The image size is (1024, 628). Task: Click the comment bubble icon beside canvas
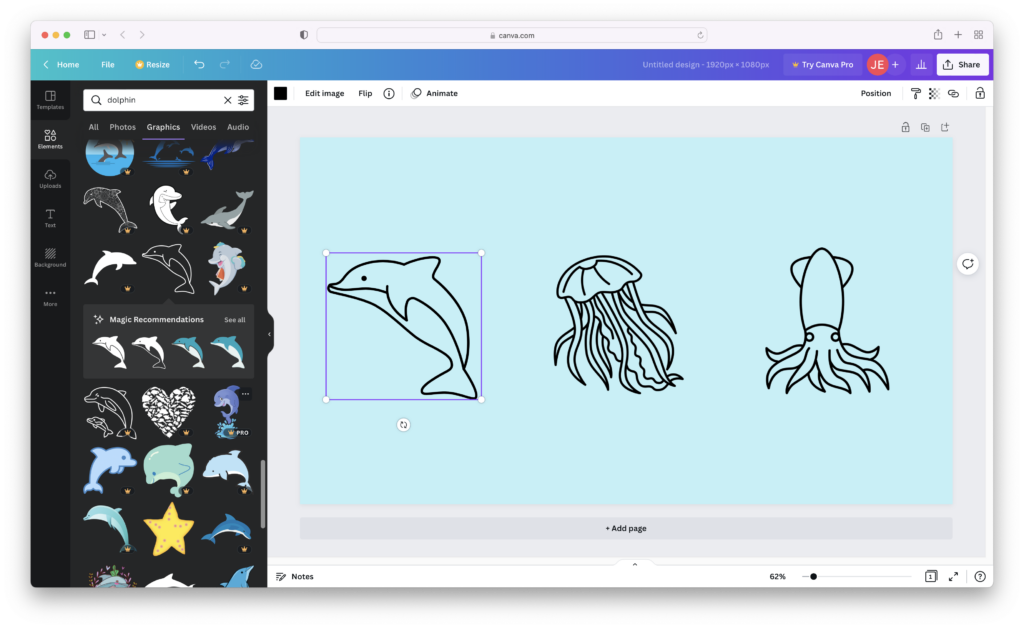click(x=968, y=264)
